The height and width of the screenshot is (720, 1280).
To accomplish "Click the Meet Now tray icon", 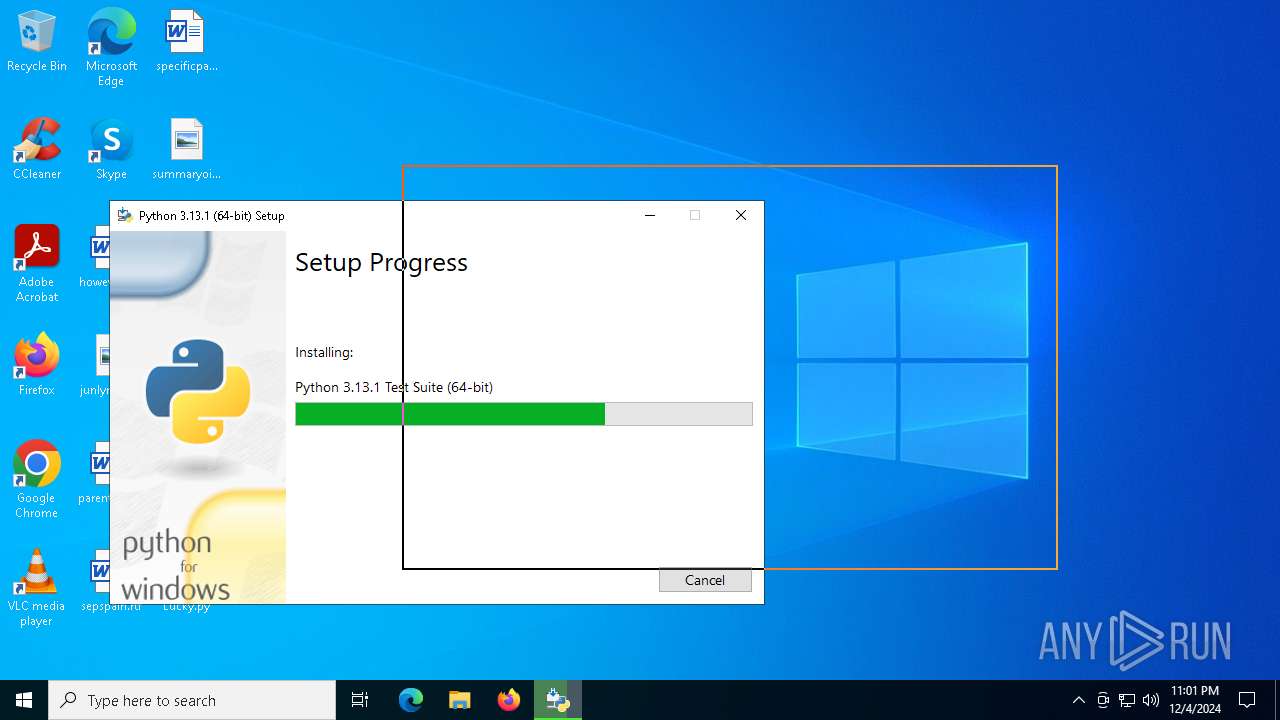I will [x=1103, y=700].
